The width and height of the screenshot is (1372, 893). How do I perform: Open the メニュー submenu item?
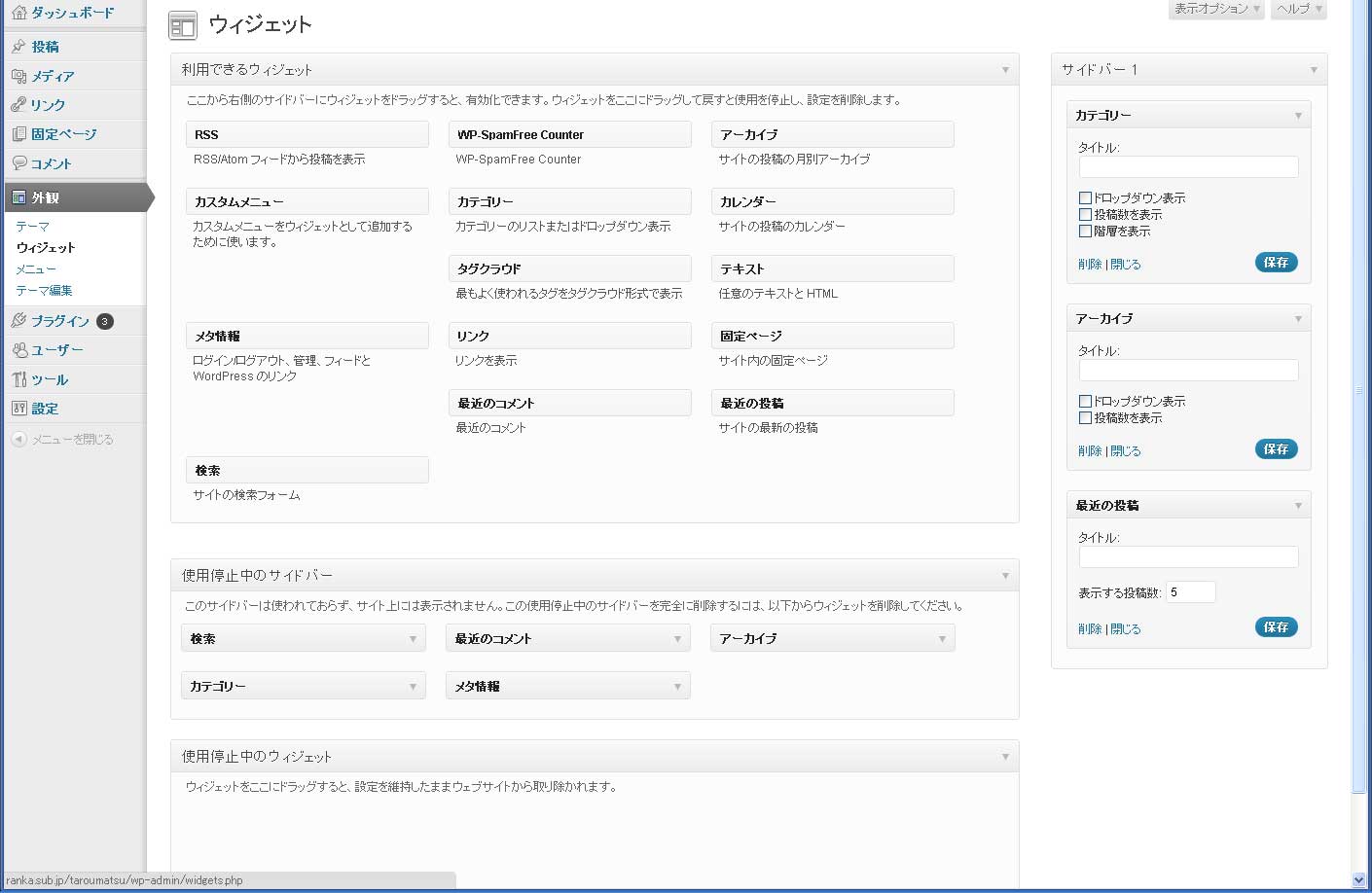click(x=36, y=268)
